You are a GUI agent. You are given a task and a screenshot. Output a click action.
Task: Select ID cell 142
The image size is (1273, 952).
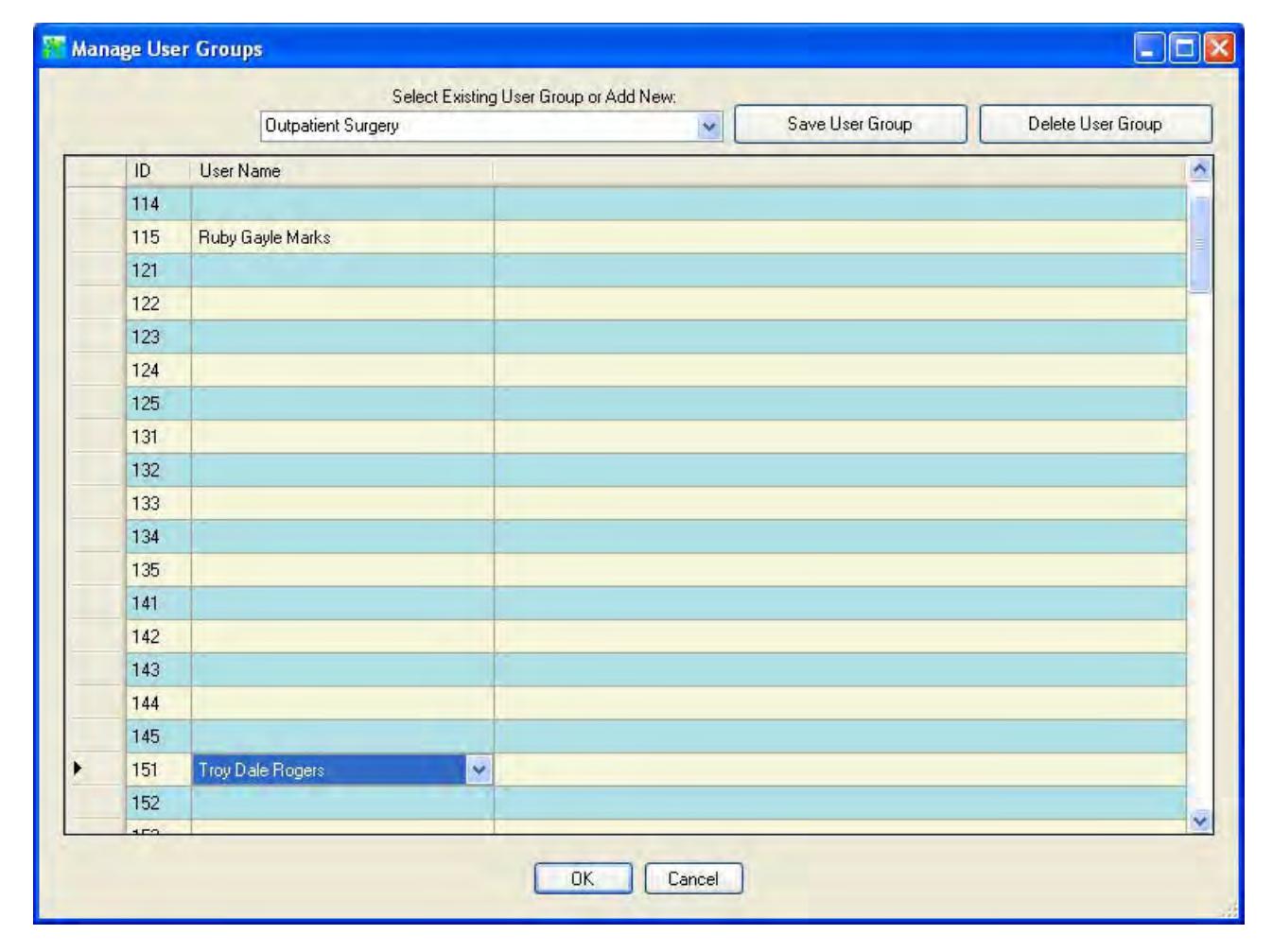point(159,637)
